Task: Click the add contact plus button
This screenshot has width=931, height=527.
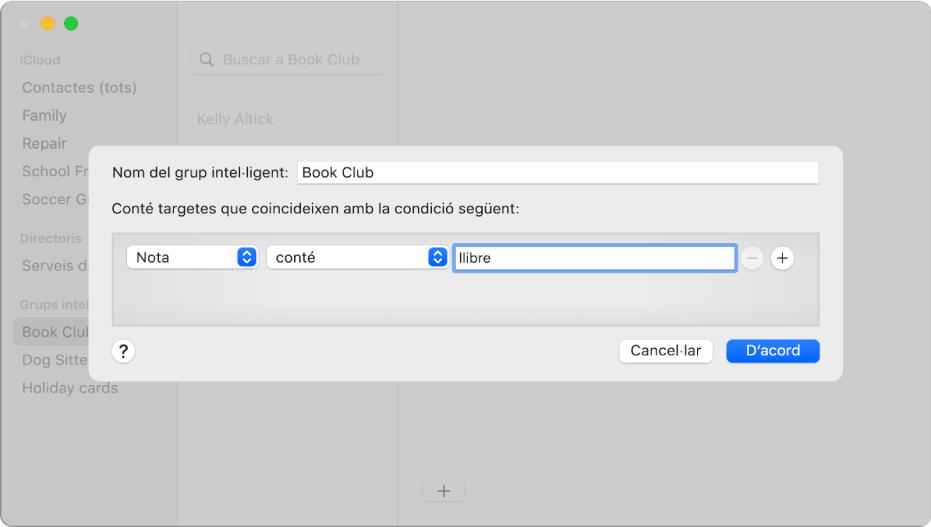Action: (444, 491)
